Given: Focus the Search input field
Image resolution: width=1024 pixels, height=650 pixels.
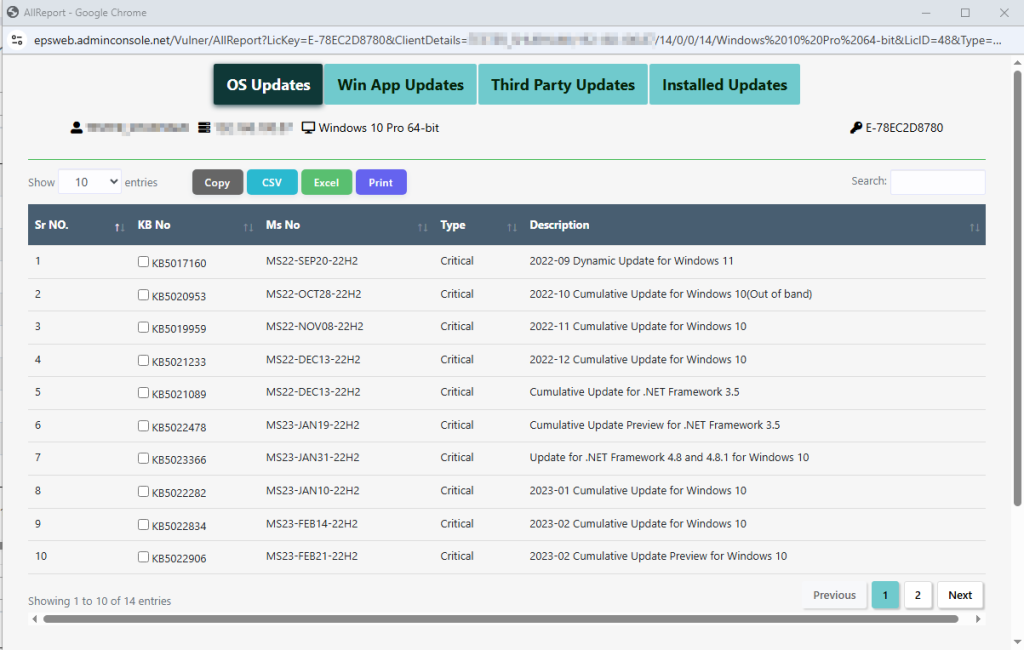Looking at the screenshot, I should (x=937, y=182).
